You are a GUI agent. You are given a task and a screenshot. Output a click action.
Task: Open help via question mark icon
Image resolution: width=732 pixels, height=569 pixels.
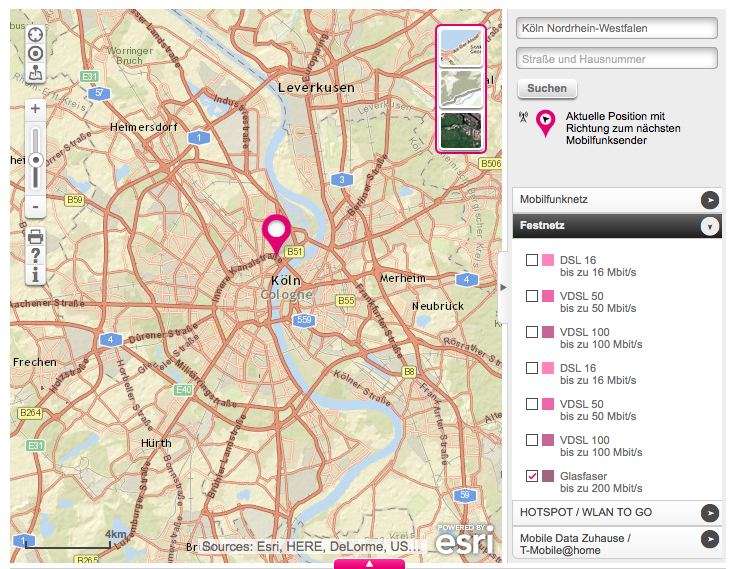pyautogui.click(x=35, y=255)
